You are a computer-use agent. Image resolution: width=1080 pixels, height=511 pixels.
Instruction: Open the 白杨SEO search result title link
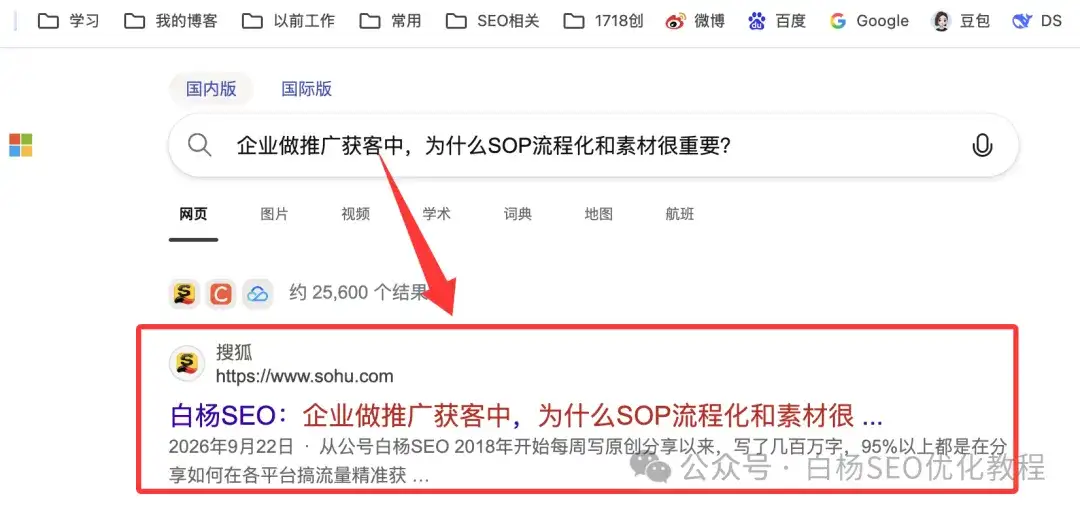(527, 416)
